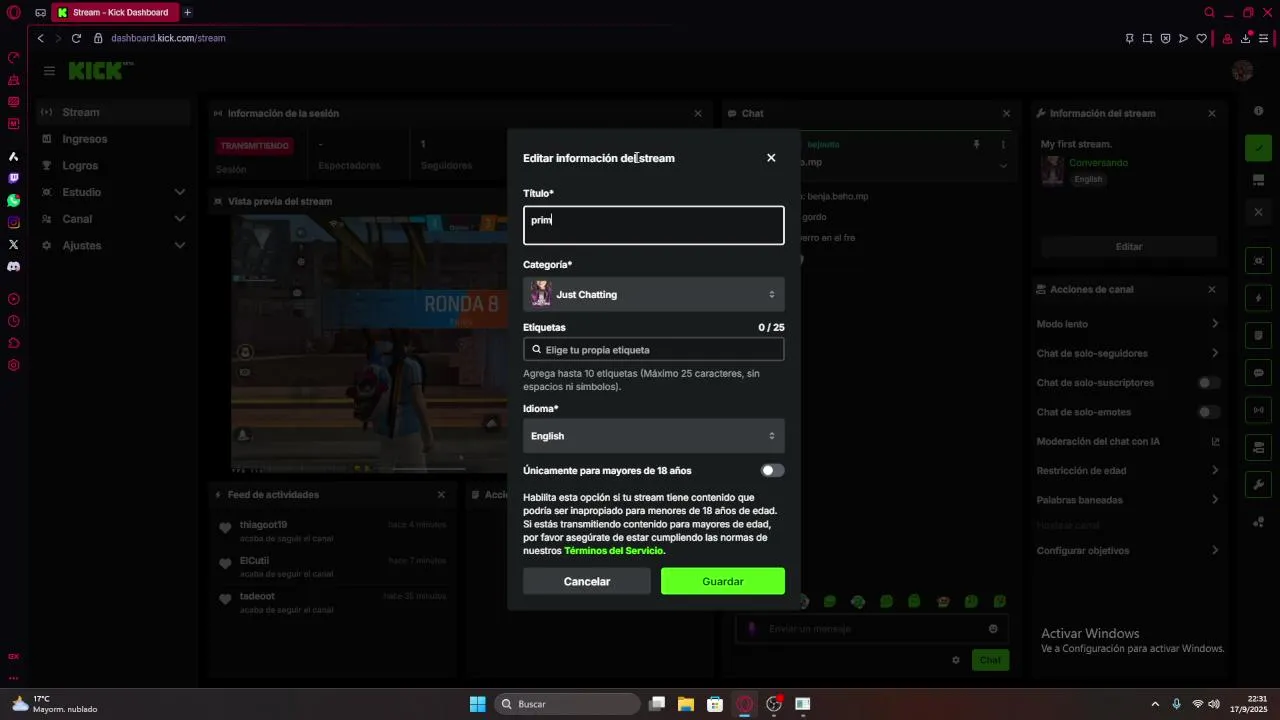Open a new browser tab
This screenshot has width=1280, height=720.
coord(187,12)
